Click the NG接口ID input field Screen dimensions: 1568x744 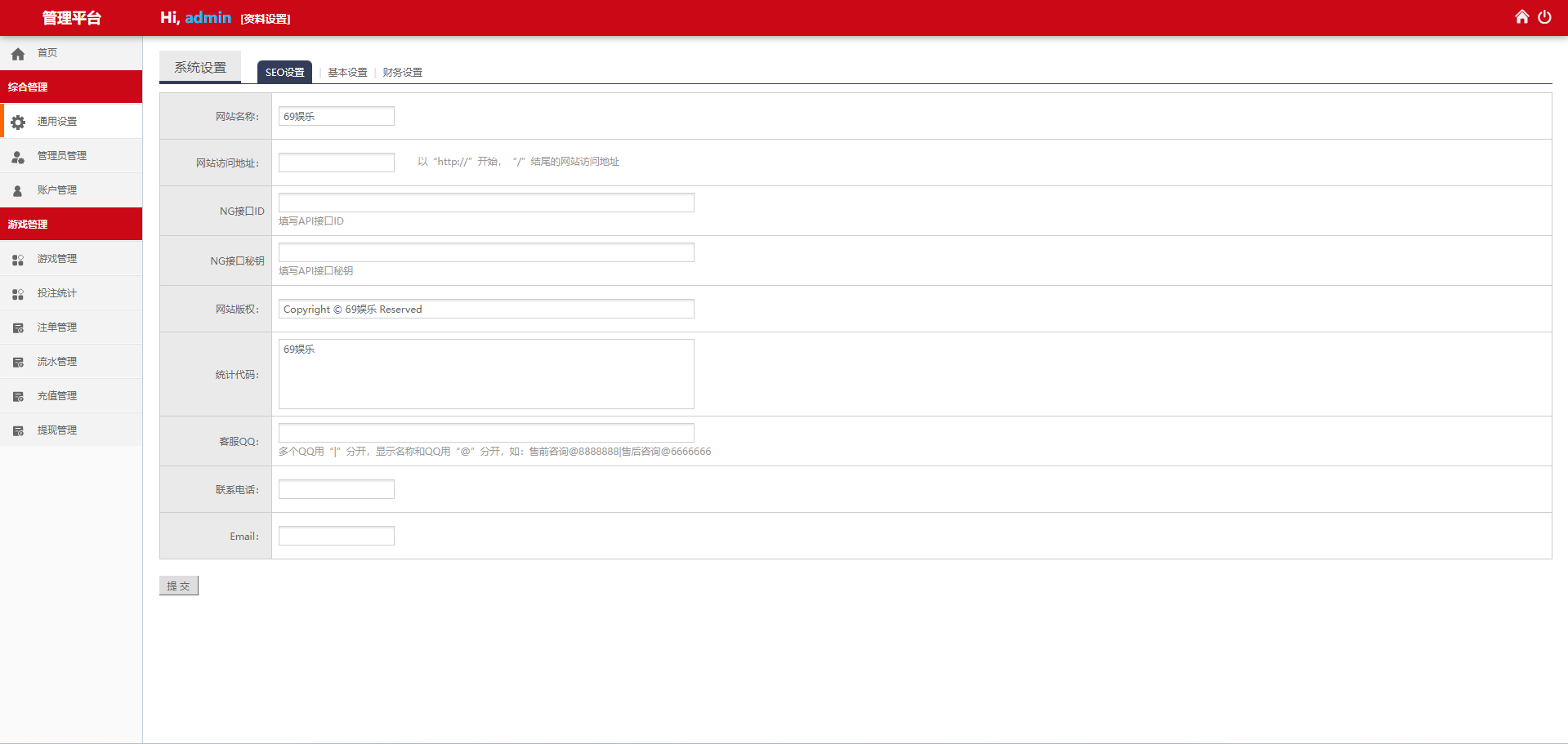click(x=486, y=203)
